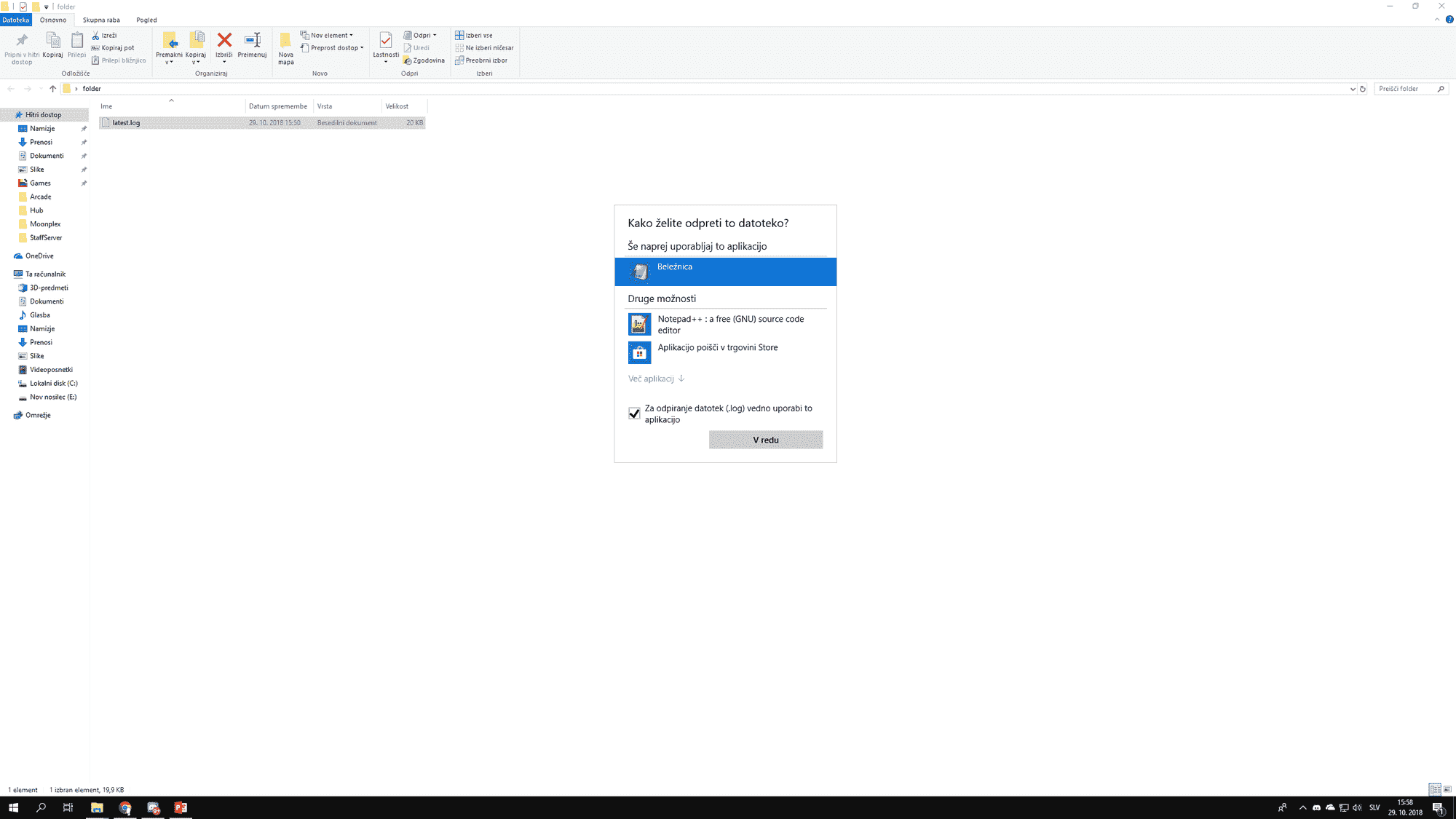Open Lastnosti properties icon
1456x819 pixels.
click(386, 40)
